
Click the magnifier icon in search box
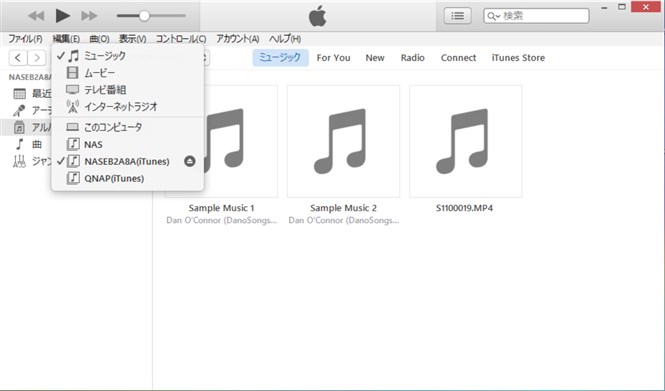pyautogui.click(x=492, y=16)
